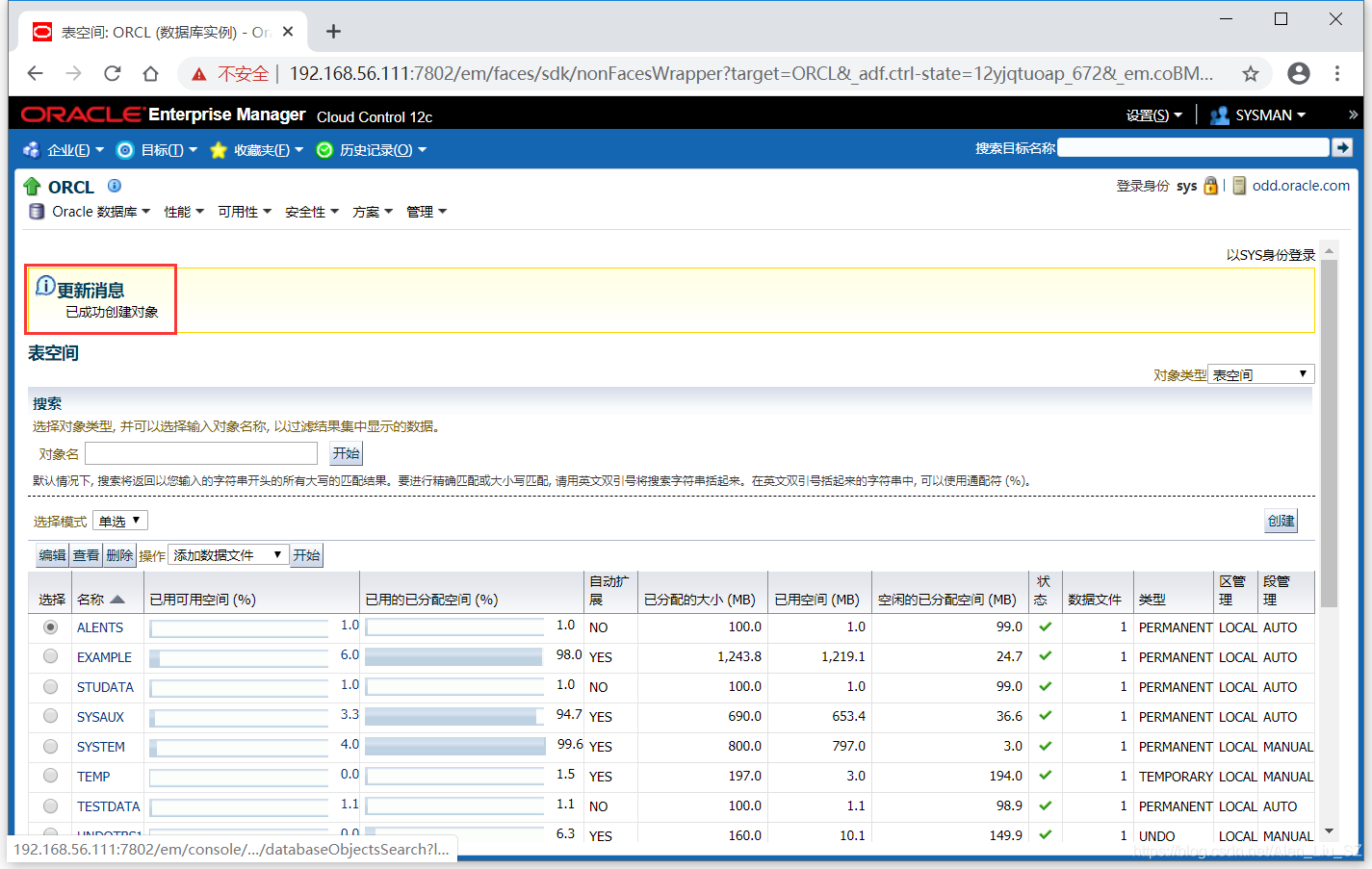Open the 对象类型 表空间 dropdown
This screenshot has width=1372, height=869.
[x=1261, y=374]
